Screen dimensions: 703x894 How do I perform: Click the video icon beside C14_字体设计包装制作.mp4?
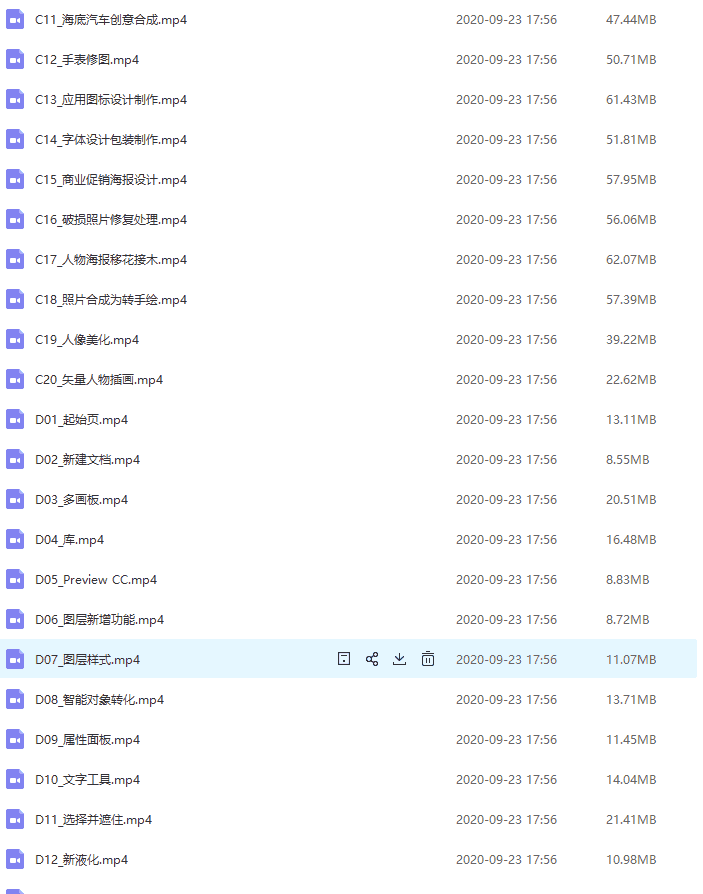(15, 140)
